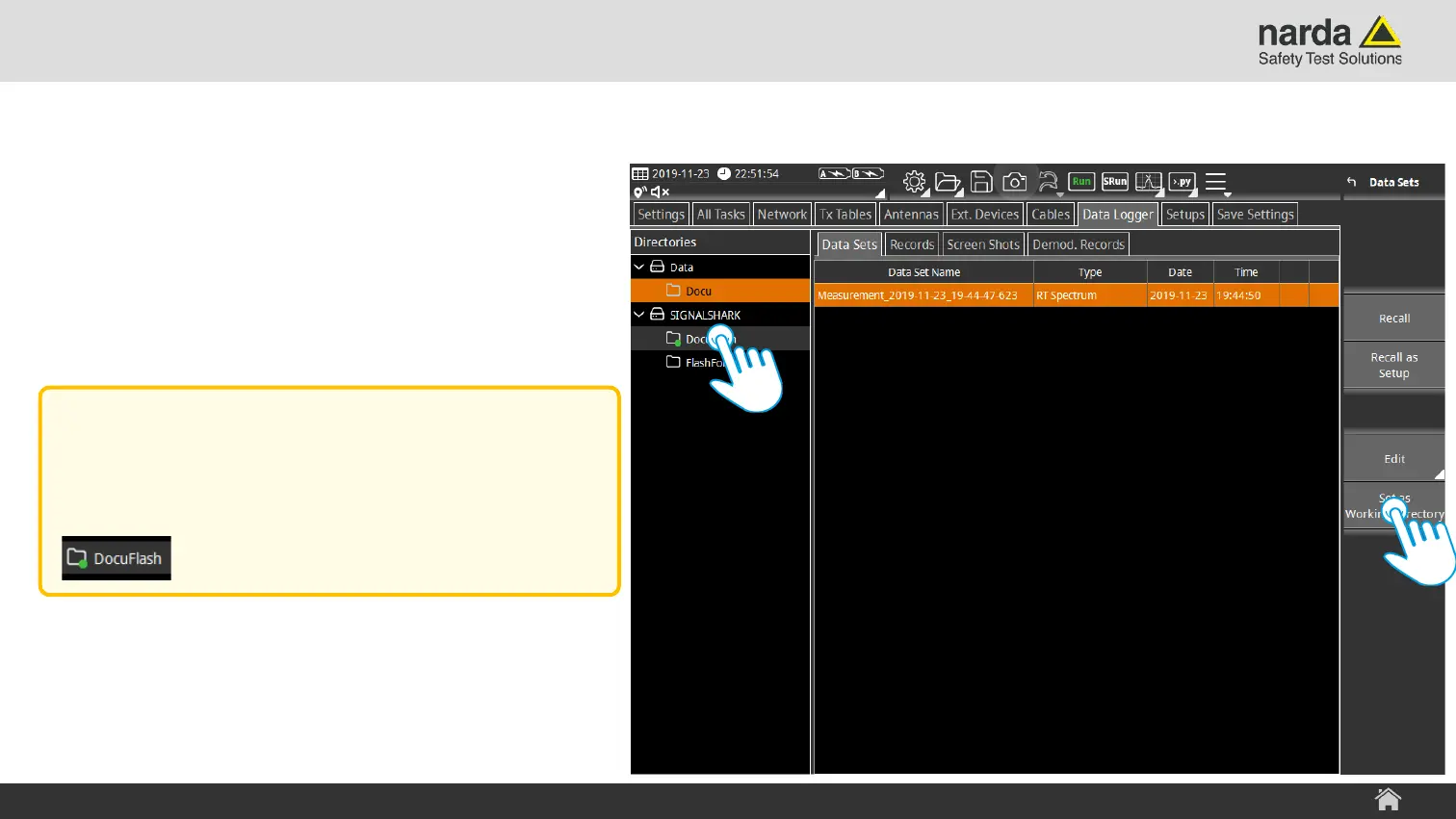The width and height of the screenshot is (1456, 819).
Task: Switch to the Ext. Devices tab
Action: click(x=984, y=215)
